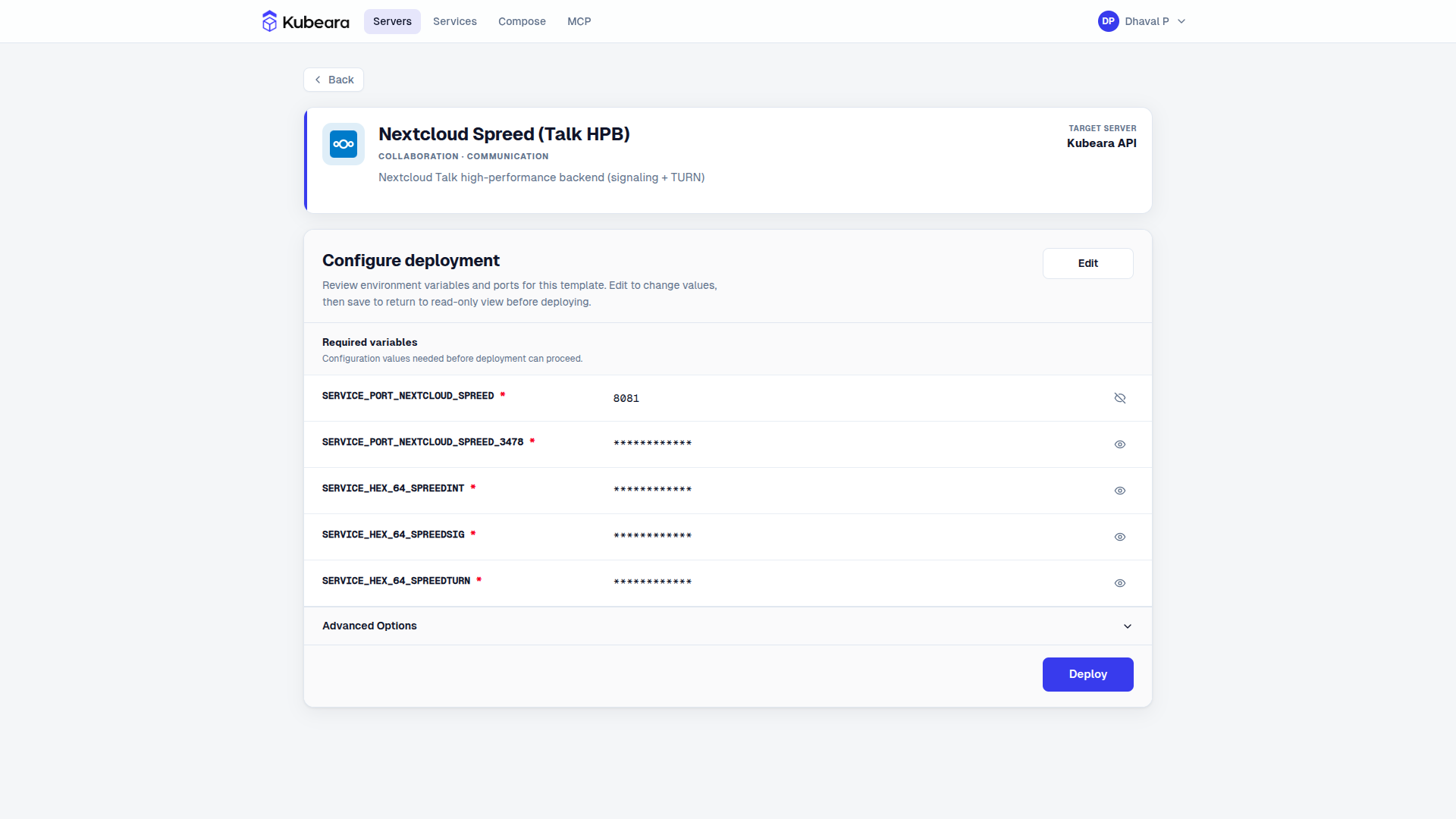Open the MCP tab
Viewport: 1456px width, 819px height.
click(579, 21)
